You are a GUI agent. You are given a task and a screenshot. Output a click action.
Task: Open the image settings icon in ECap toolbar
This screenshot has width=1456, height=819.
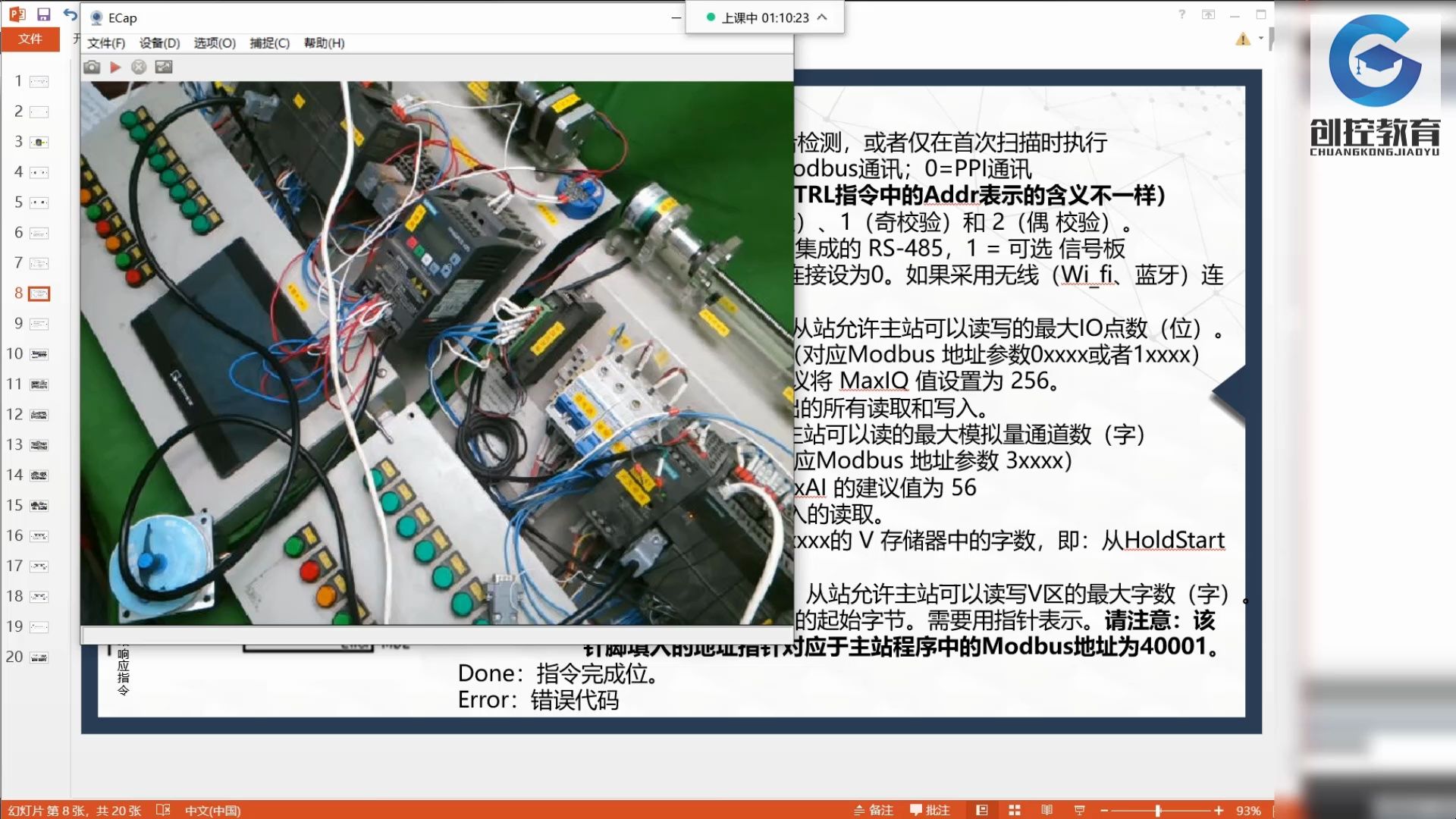coord(163,67)
